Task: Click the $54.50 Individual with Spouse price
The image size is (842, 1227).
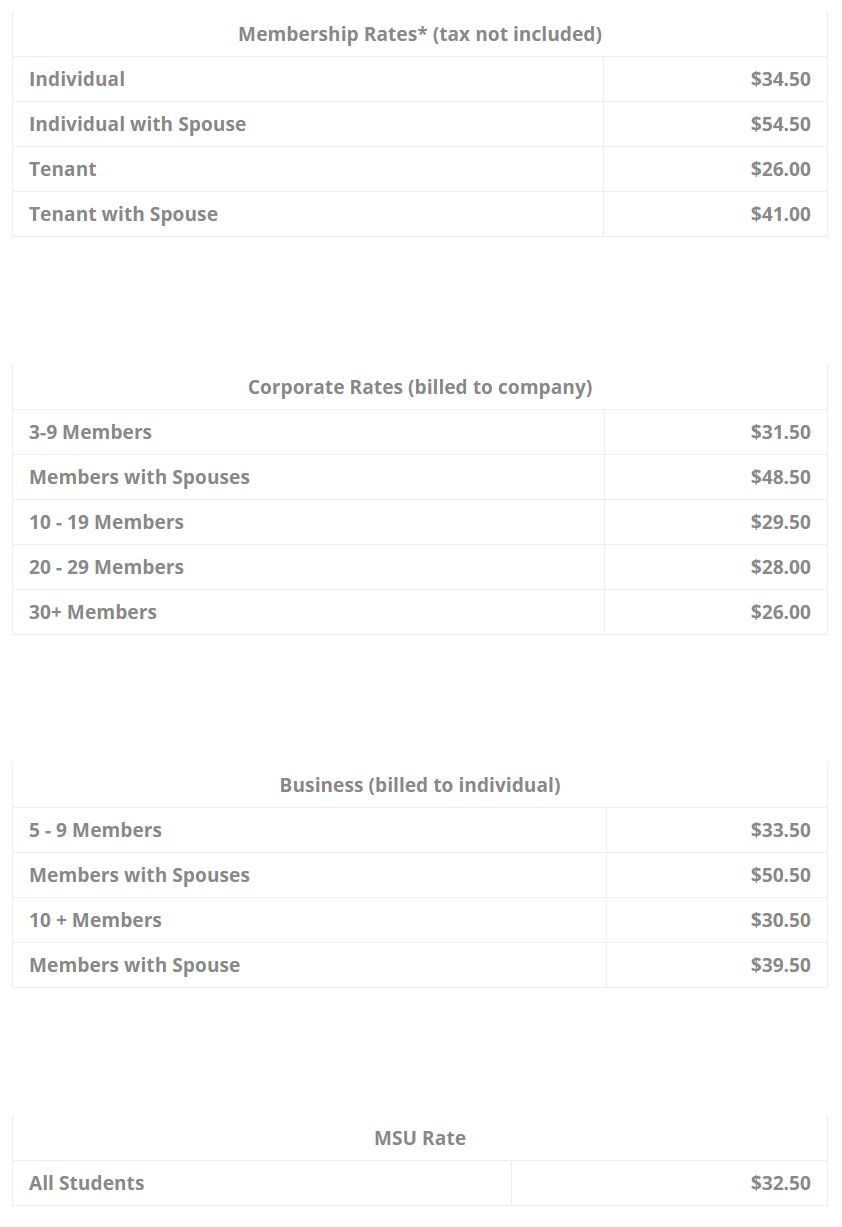Action: coord(780,124)
